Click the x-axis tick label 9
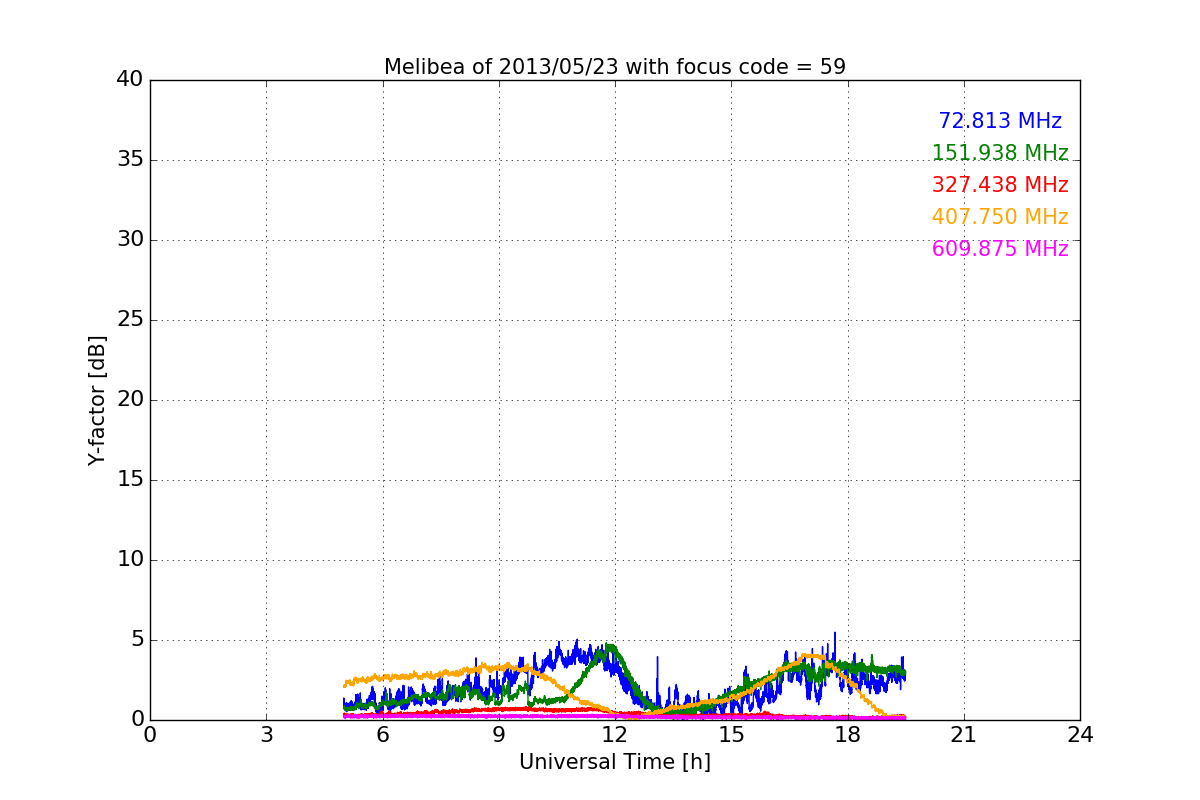The height and width of the screenshot is (800, 1200). click(x=499, y=735)
